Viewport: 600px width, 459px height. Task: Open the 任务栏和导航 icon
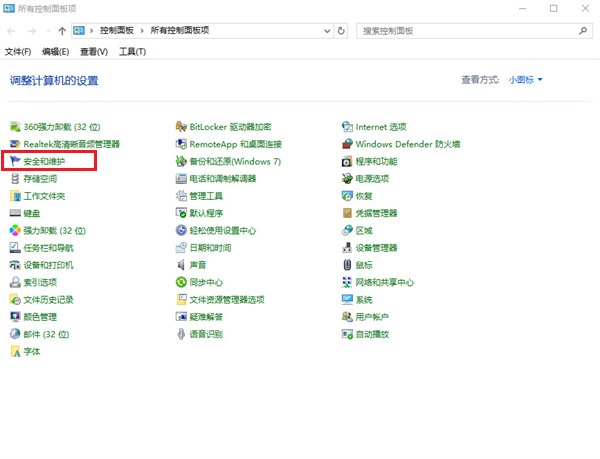(15, 248)
